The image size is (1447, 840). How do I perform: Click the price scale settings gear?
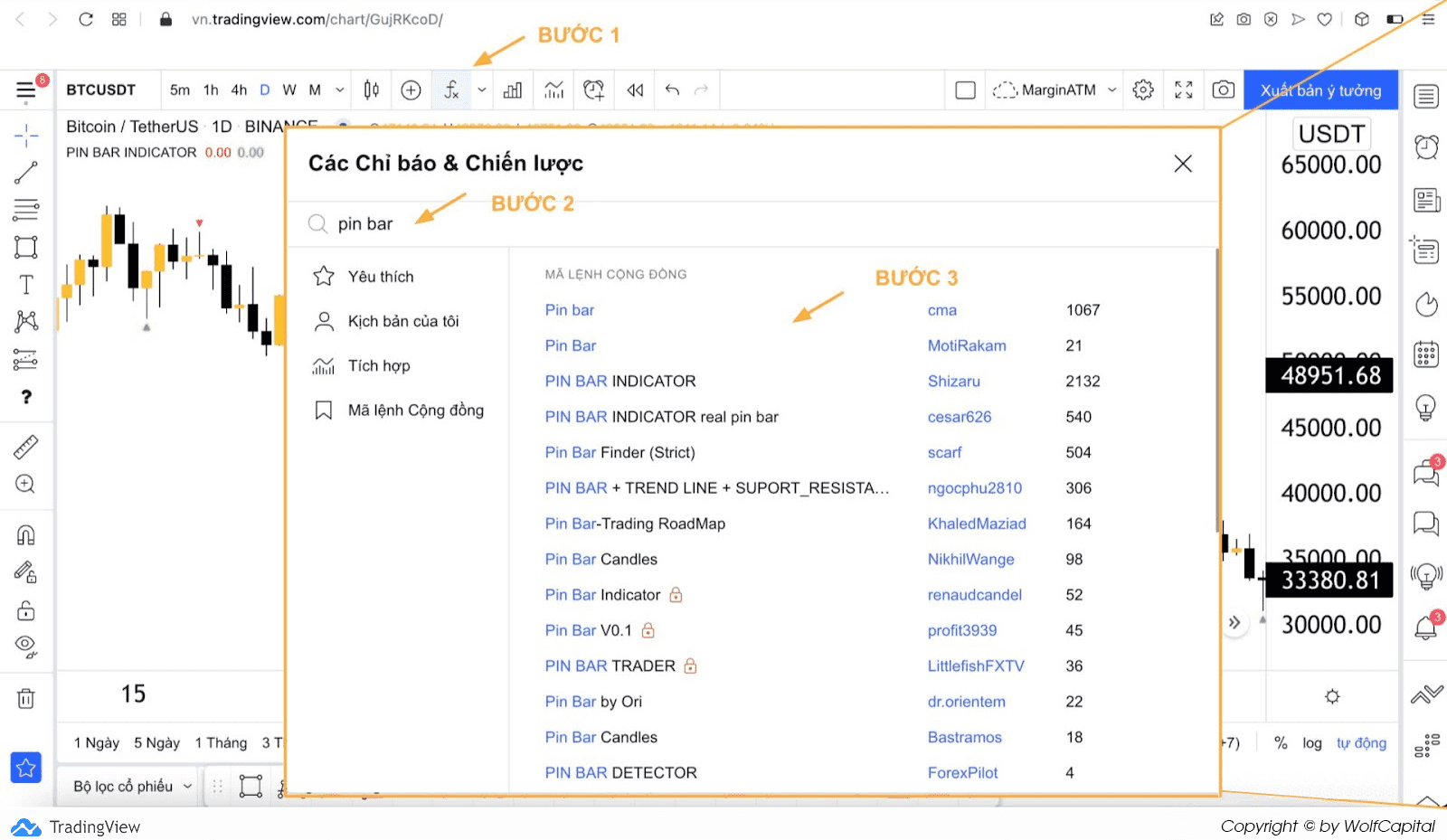pyautogui.click(x=1332, y=696)
